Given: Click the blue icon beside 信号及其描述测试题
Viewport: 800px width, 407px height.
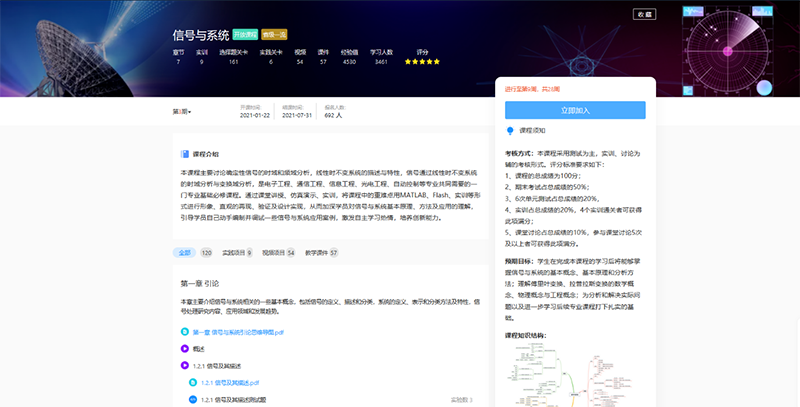Looking at the screenshot, I should pos(194,399).
